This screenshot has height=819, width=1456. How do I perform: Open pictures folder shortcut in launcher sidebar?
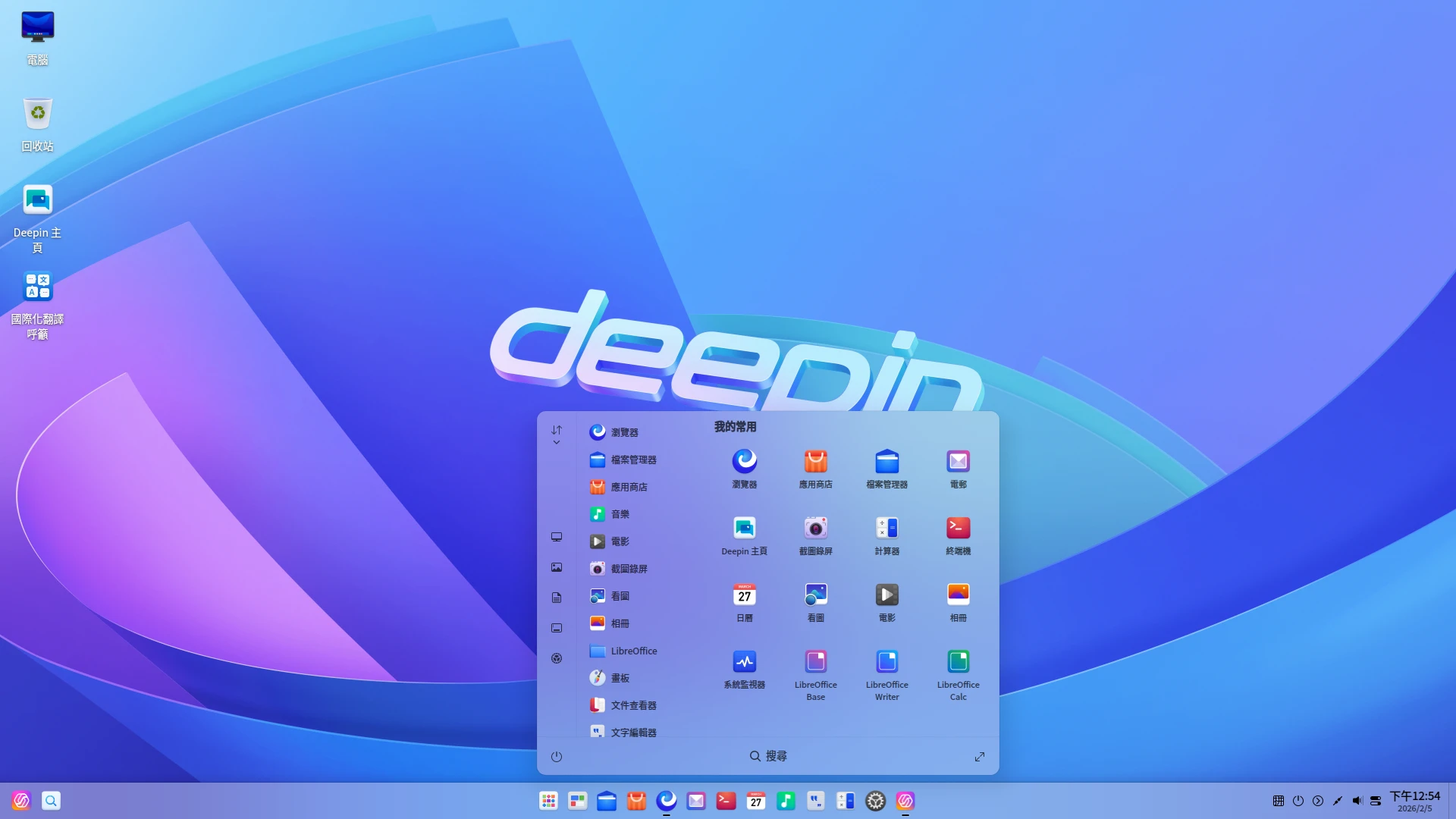(x=557, y=567)
